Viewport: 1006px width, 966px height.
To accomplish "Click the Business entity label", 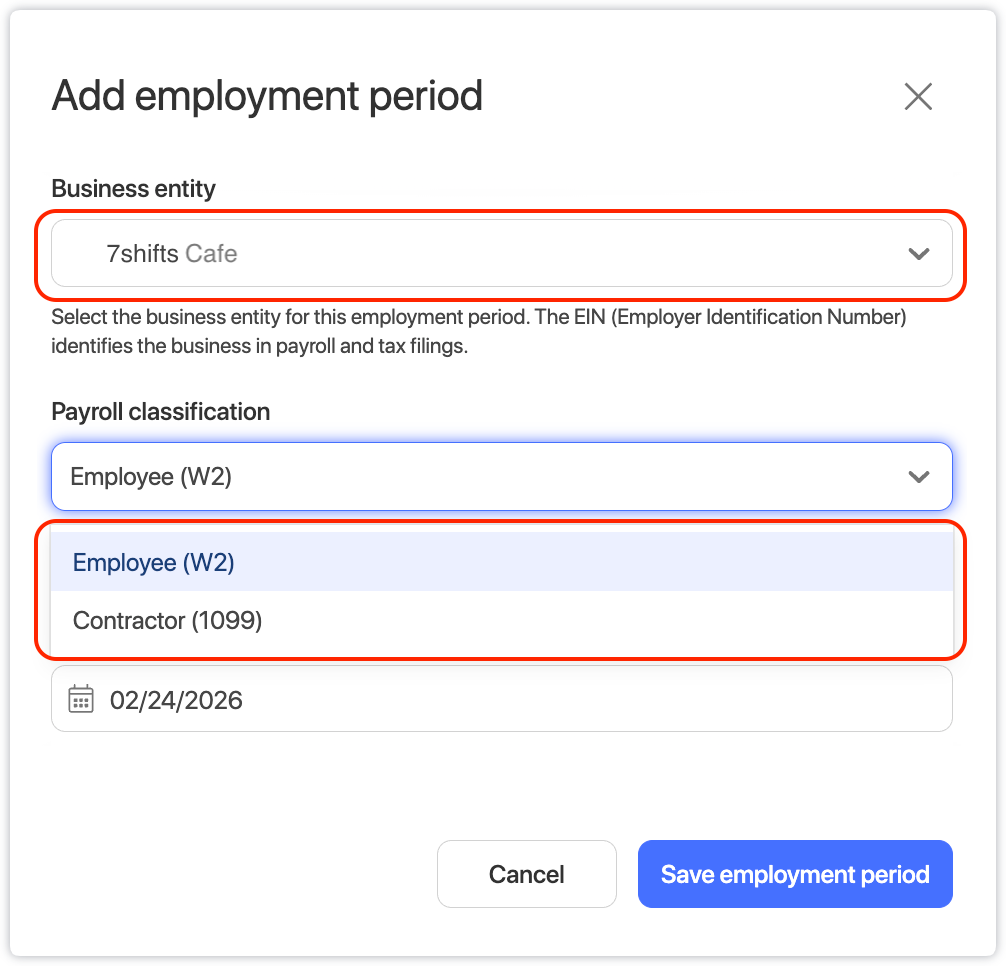I will coord(134,188).
